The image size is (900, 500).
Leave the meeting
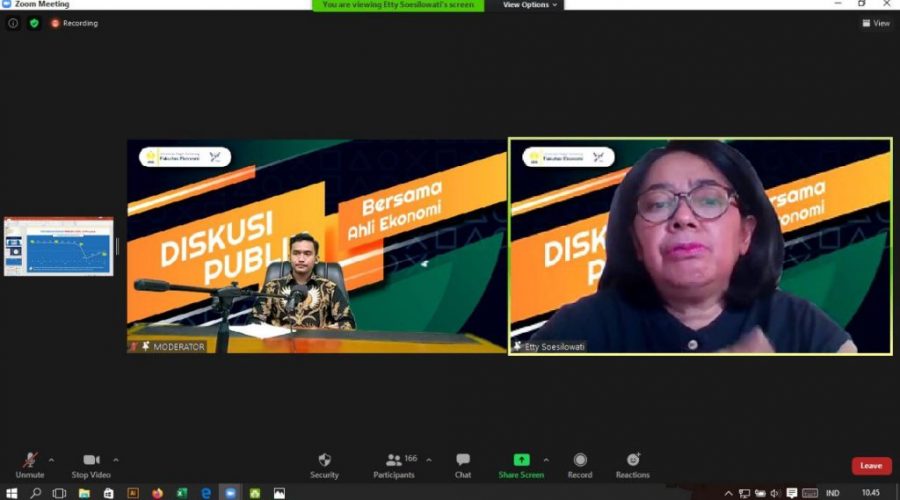[871, 466]
